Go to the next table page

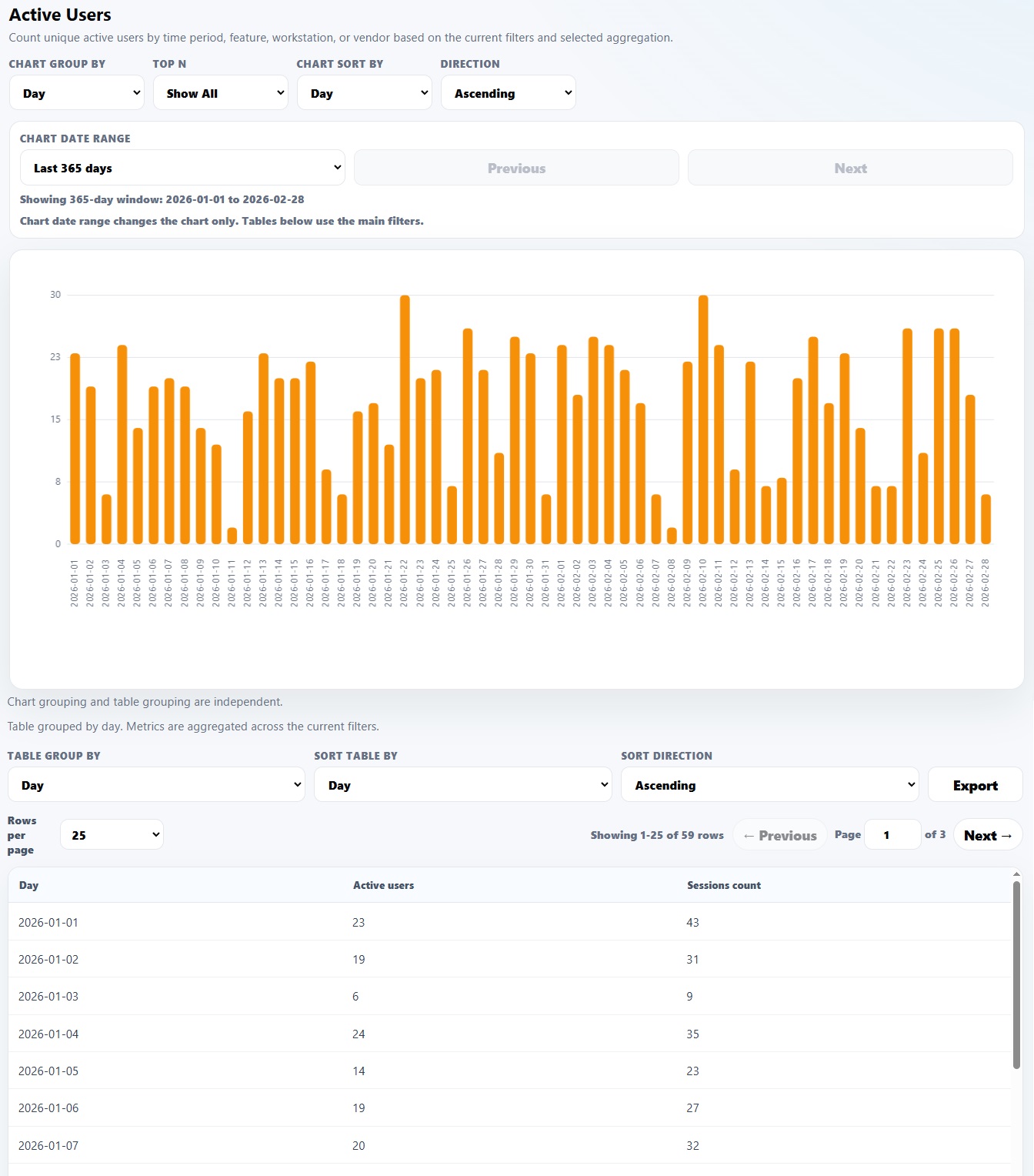click(x=988, y=835)
